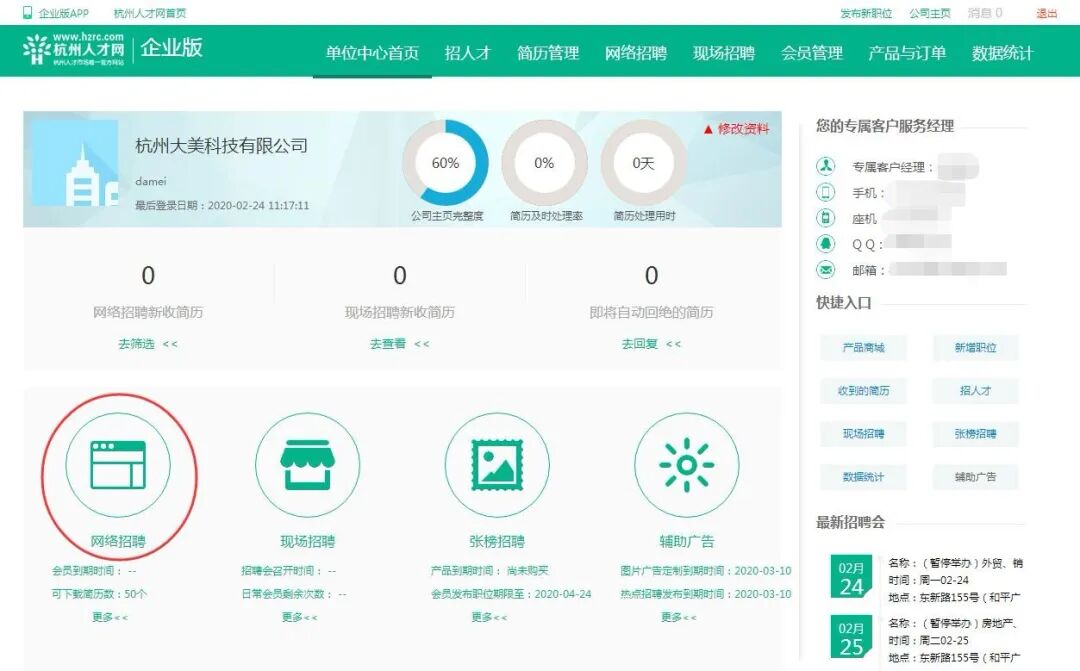The width and height of the screenshot is (1080, 671).
Task: Open the 简历管理 navigation menu
Action: point(548,53)
